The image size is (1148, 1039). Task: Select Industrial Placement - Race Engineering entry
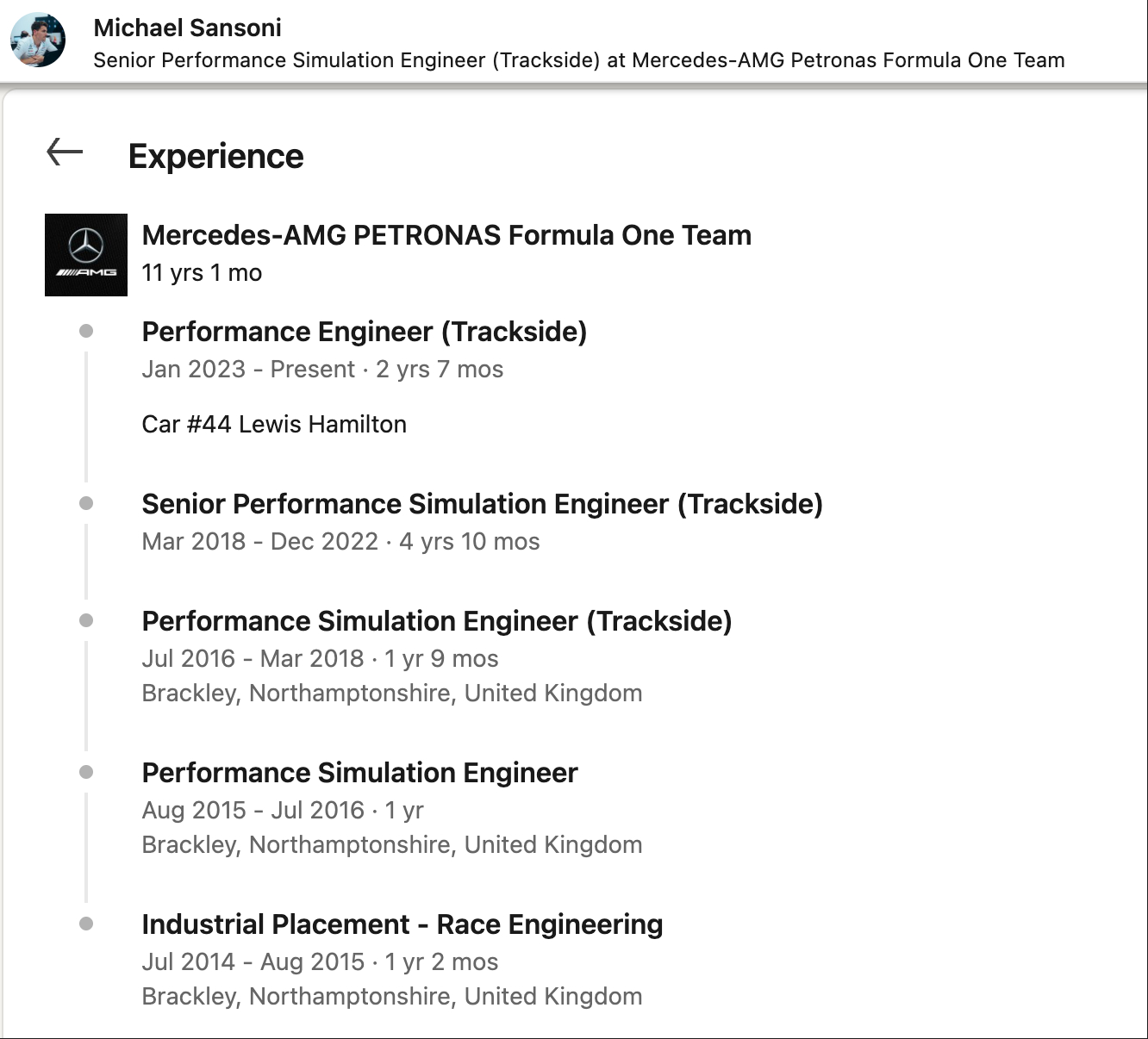click(x=402, y=924)
